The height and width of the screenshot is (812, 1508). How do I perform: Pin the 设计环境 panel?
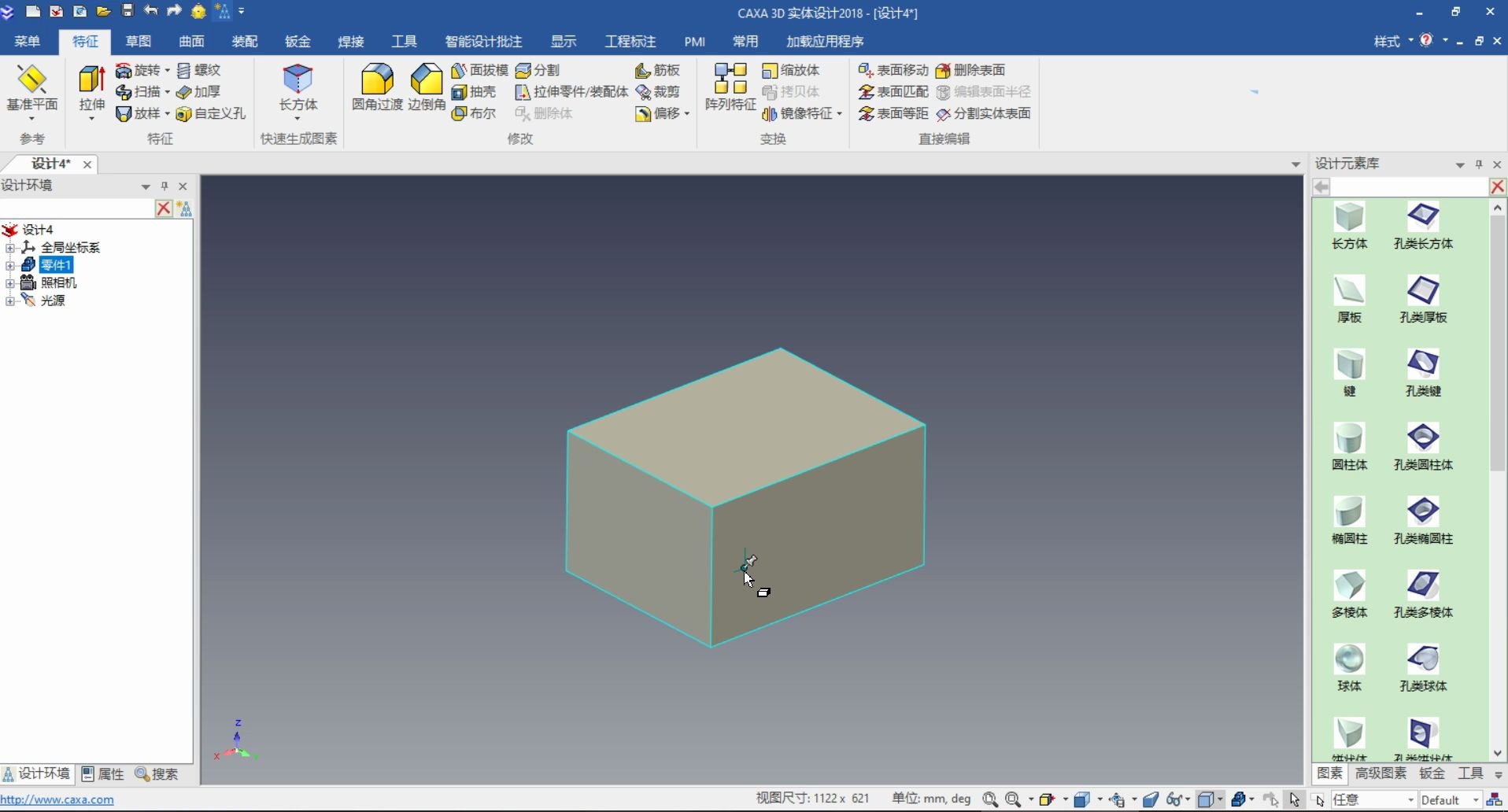coord(164,186)
